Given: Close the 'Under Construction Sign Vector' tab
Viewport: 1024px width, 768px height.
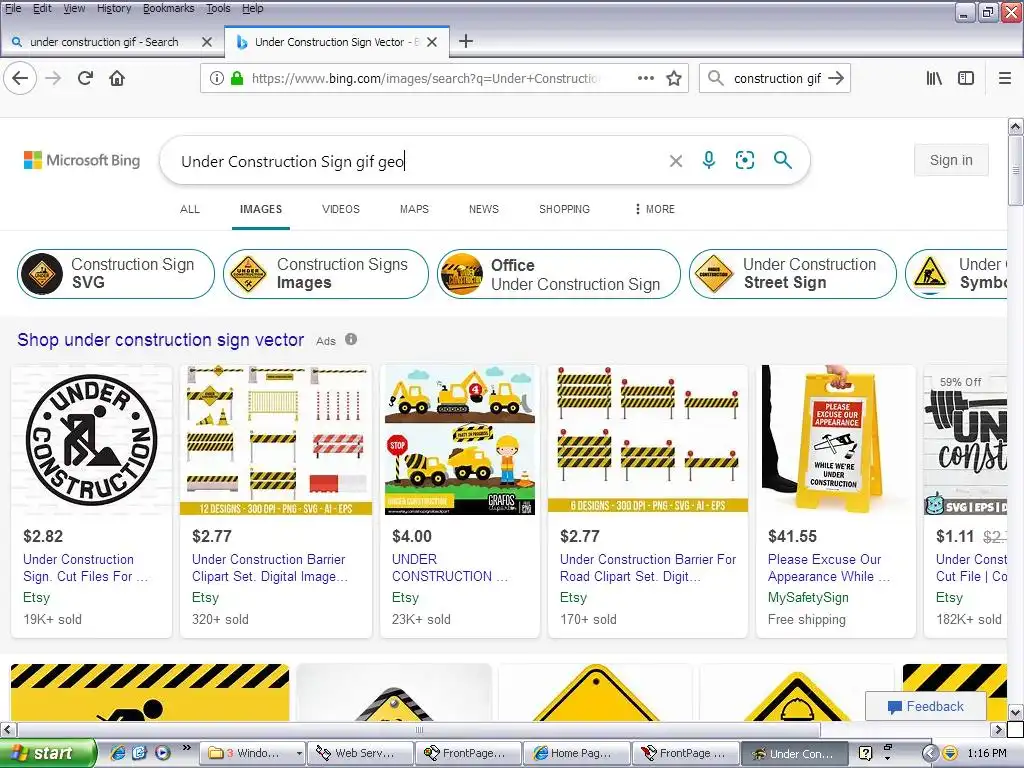Looking at the screenshot, I should pos(432,42).
